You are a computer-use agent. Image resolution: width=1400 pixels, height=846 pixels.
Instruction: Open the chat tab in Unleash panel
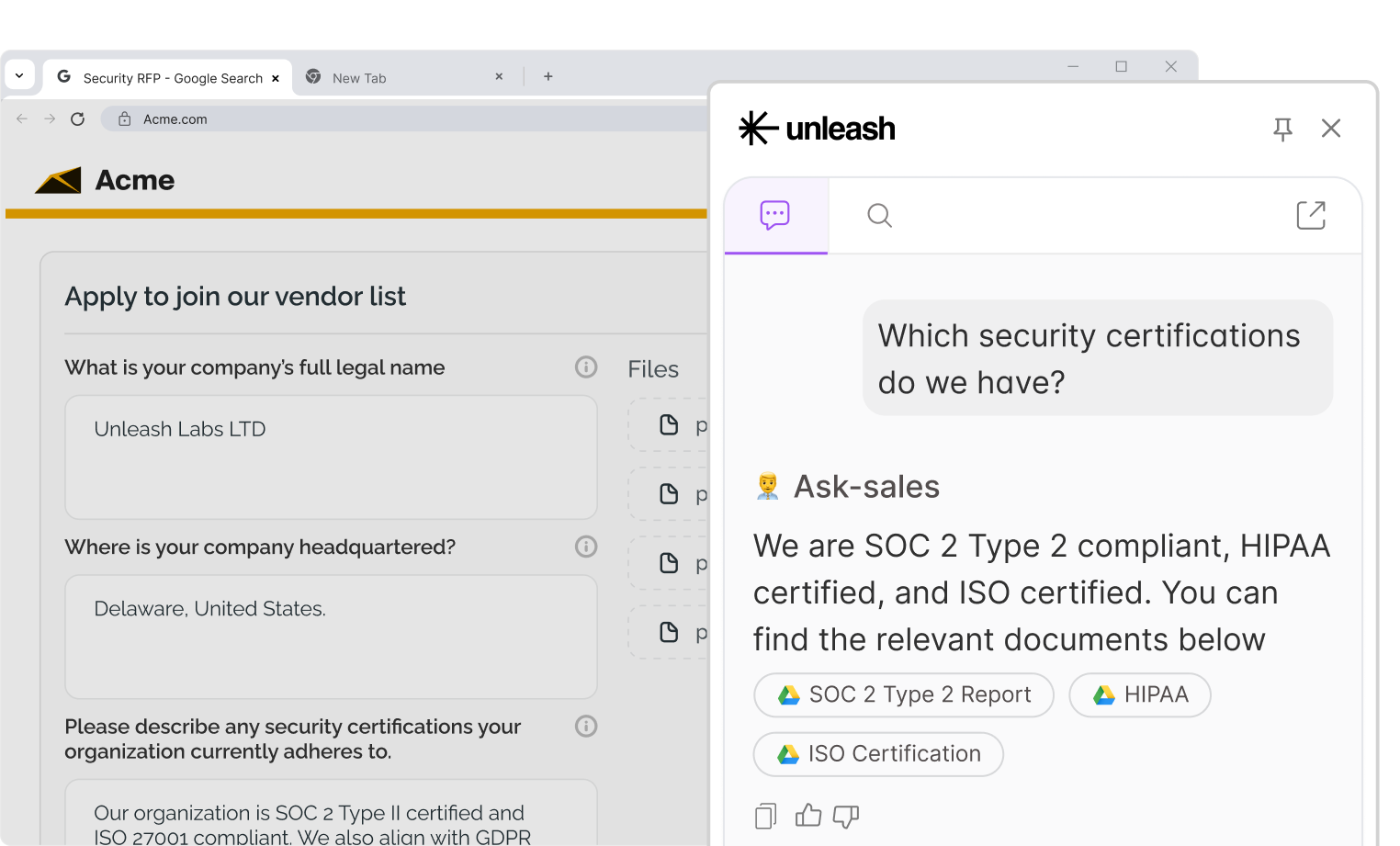pyautogui.click(x=775, y=216)
